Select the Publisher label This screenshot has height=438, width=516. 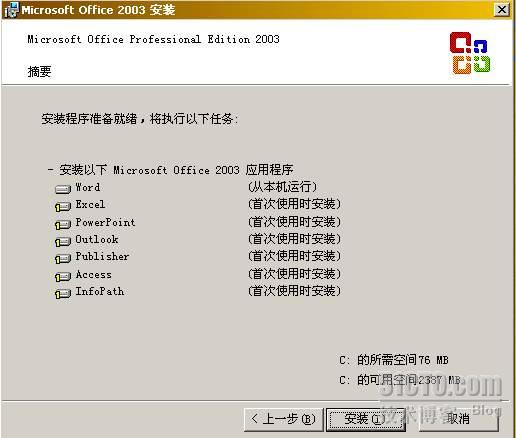pyautogui.click(x=102, y=256)
